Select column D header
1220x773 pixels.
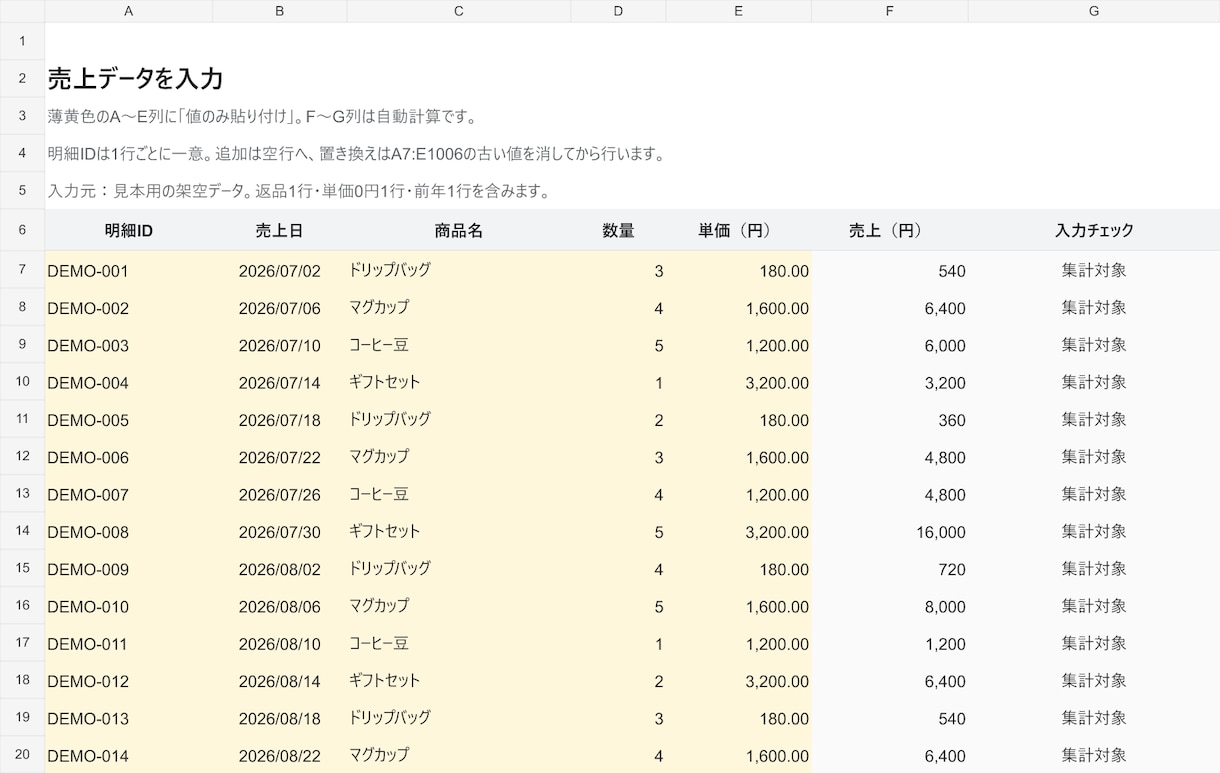click(618, 11)
